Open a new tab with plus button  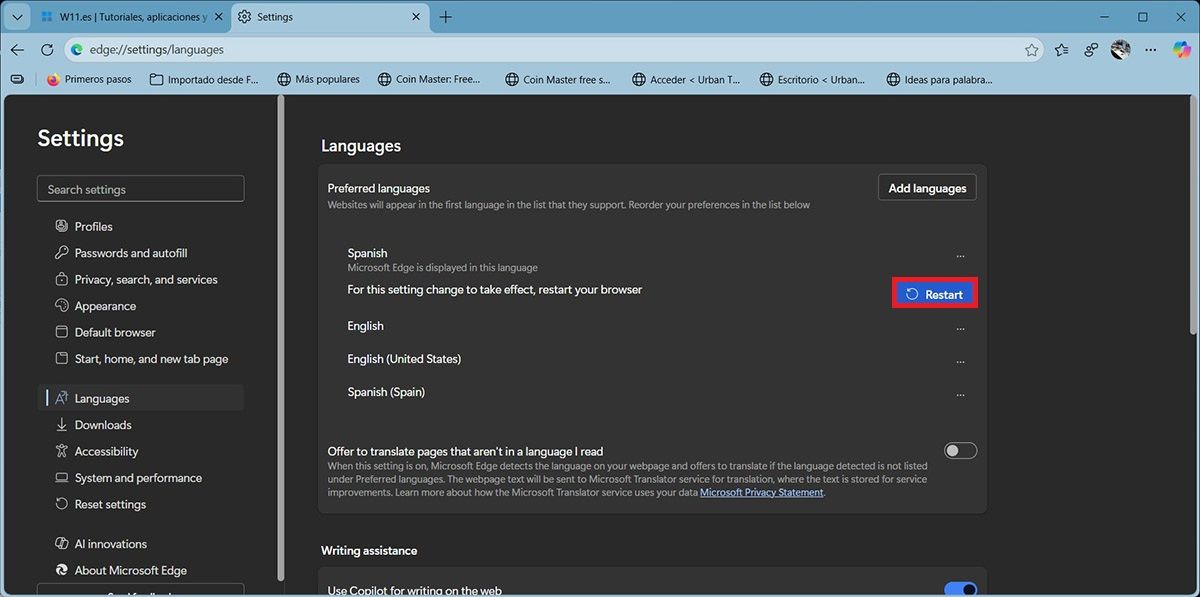click(x=446, y=17)
